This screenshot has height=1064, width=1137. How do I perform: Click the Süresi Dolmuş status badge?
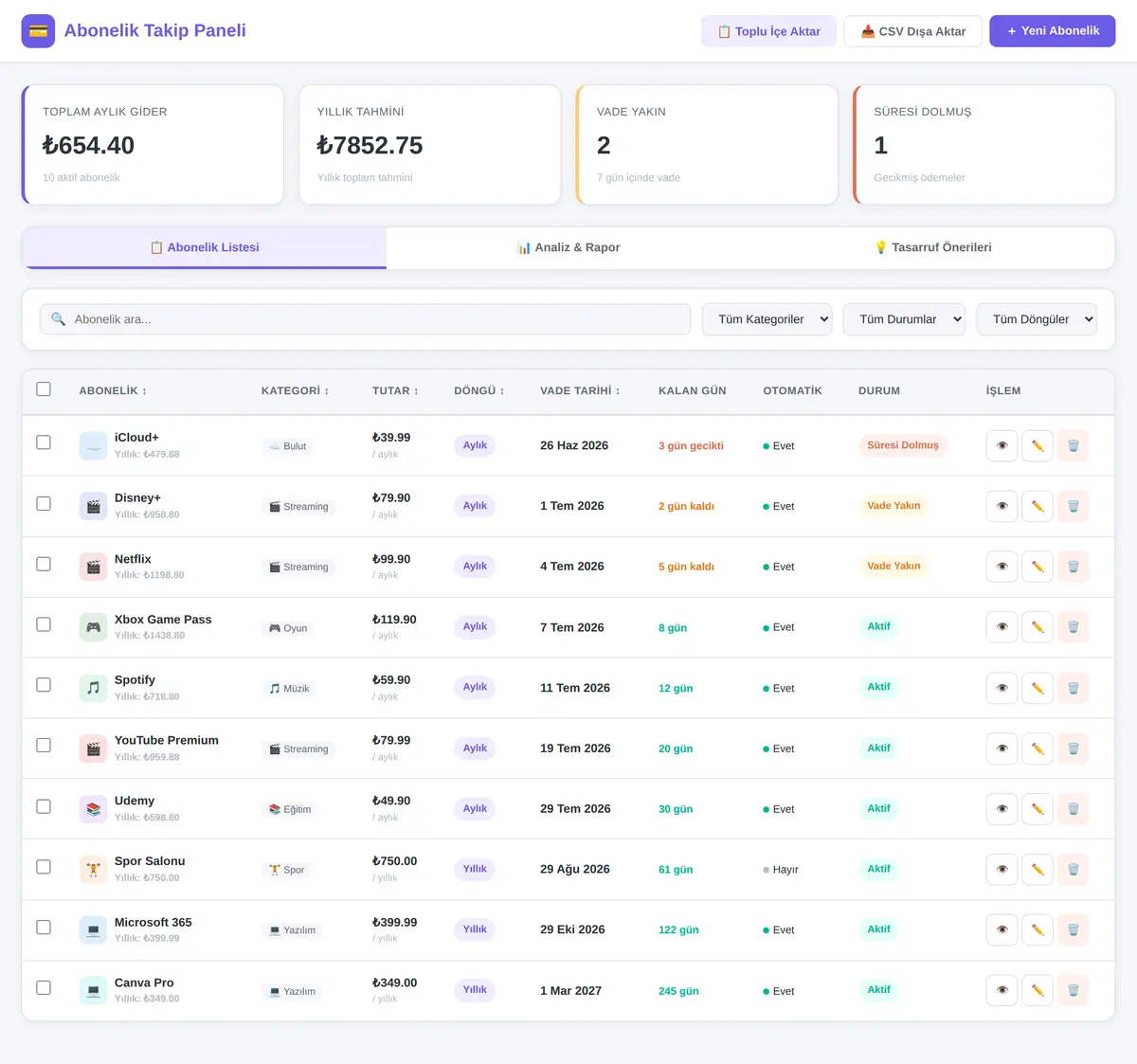pos(903,445)
